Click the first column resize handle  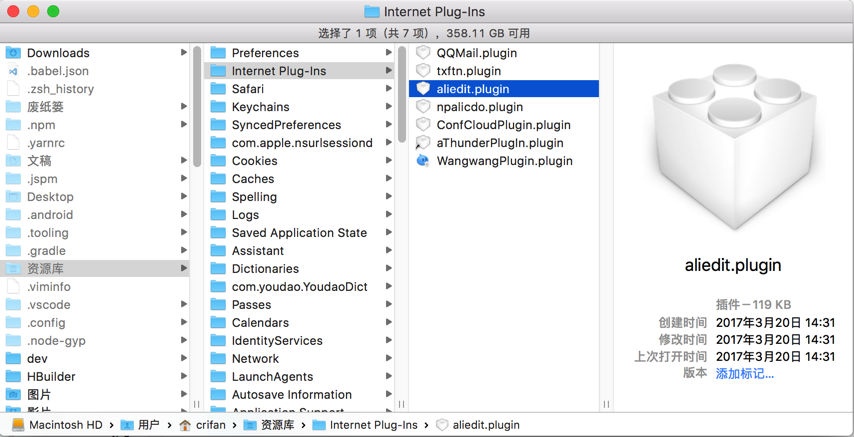197,404
